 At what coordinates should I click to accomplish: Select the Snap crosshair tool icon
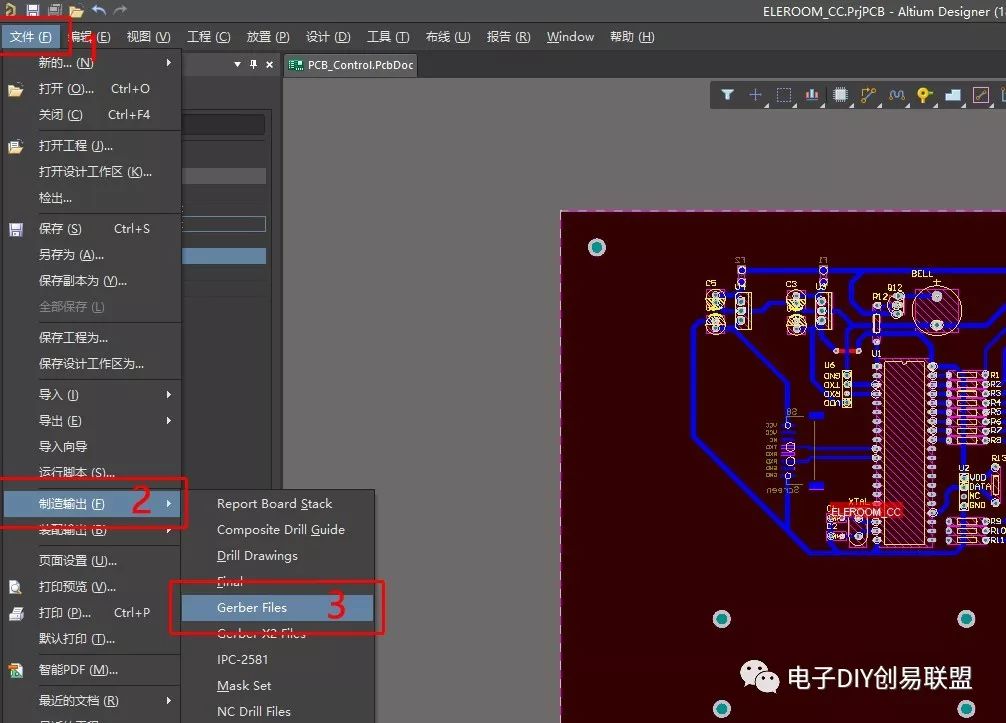click(755, 95)
